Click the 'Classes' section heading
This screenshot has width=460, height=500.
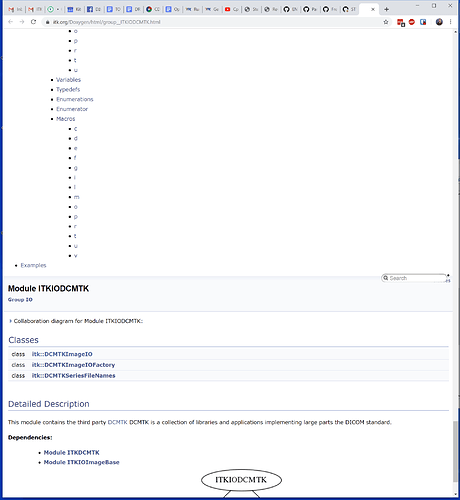23,340
